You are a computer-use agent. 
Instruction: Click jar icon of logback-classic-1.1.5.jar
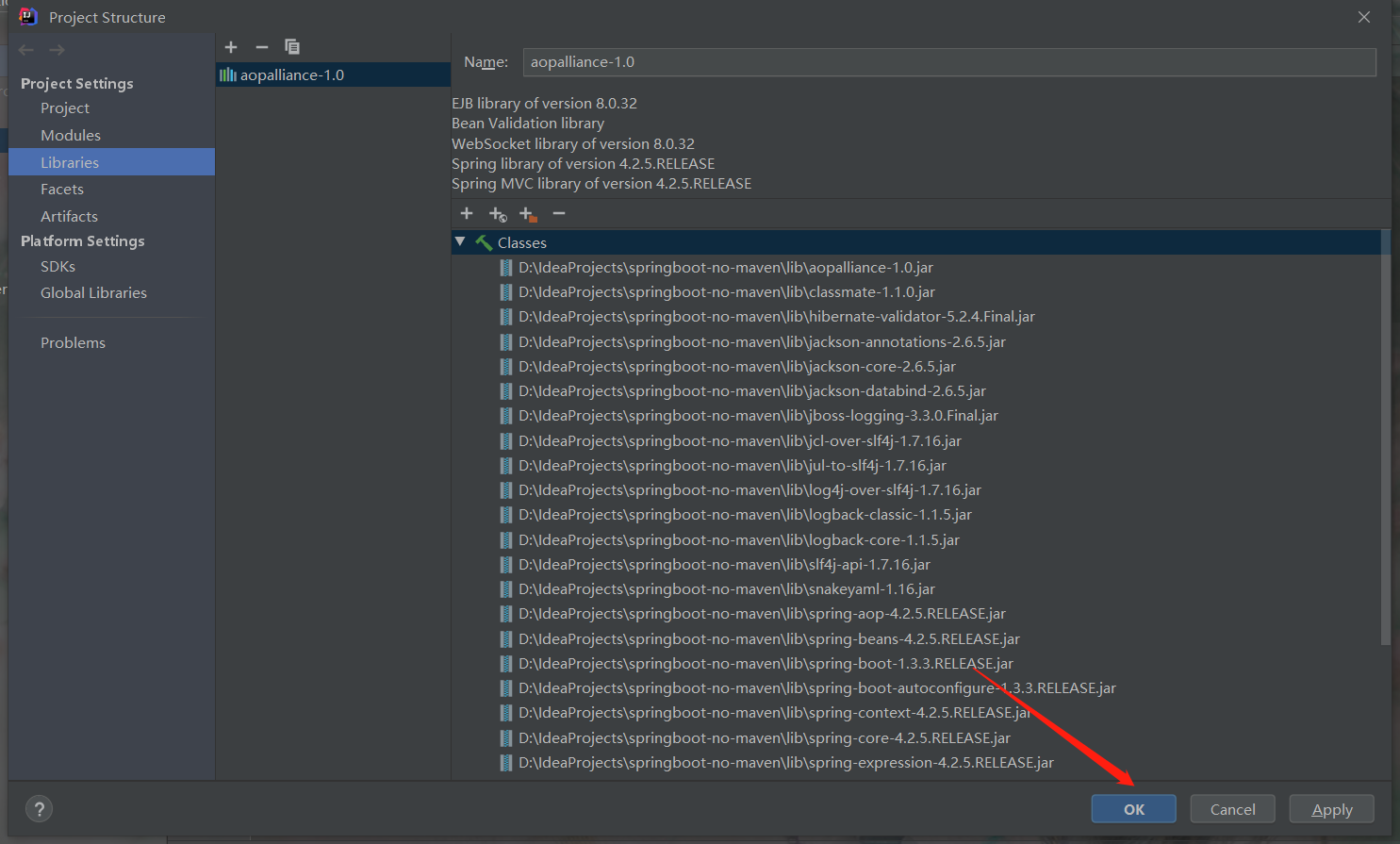506,515
